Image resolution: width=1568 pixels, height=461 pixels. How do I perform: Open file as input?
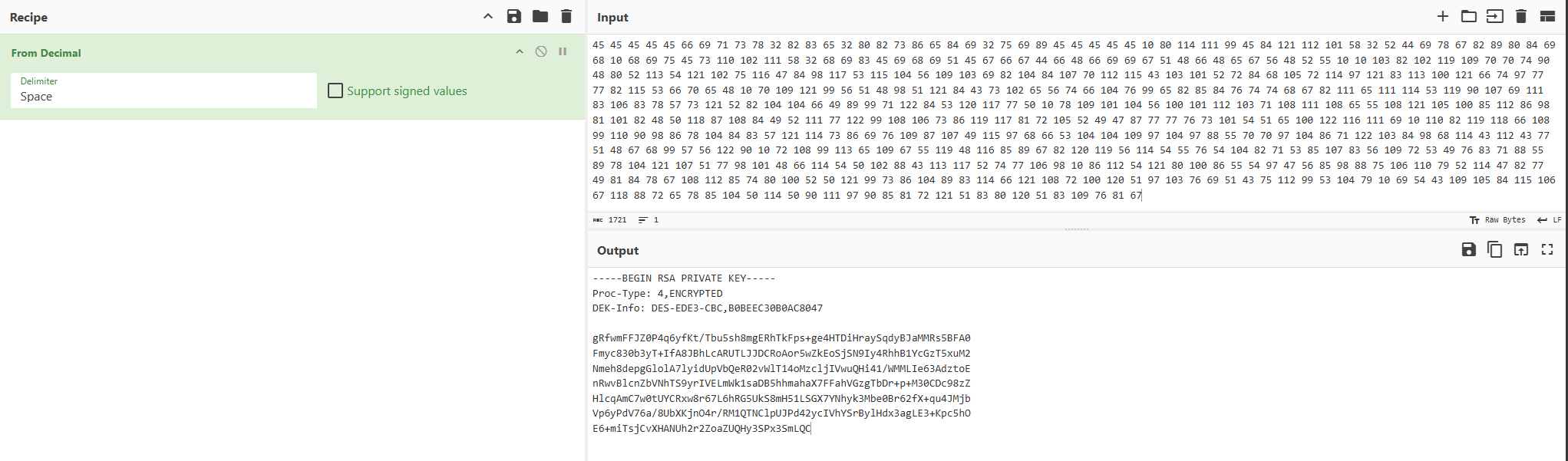[1495, 17]
